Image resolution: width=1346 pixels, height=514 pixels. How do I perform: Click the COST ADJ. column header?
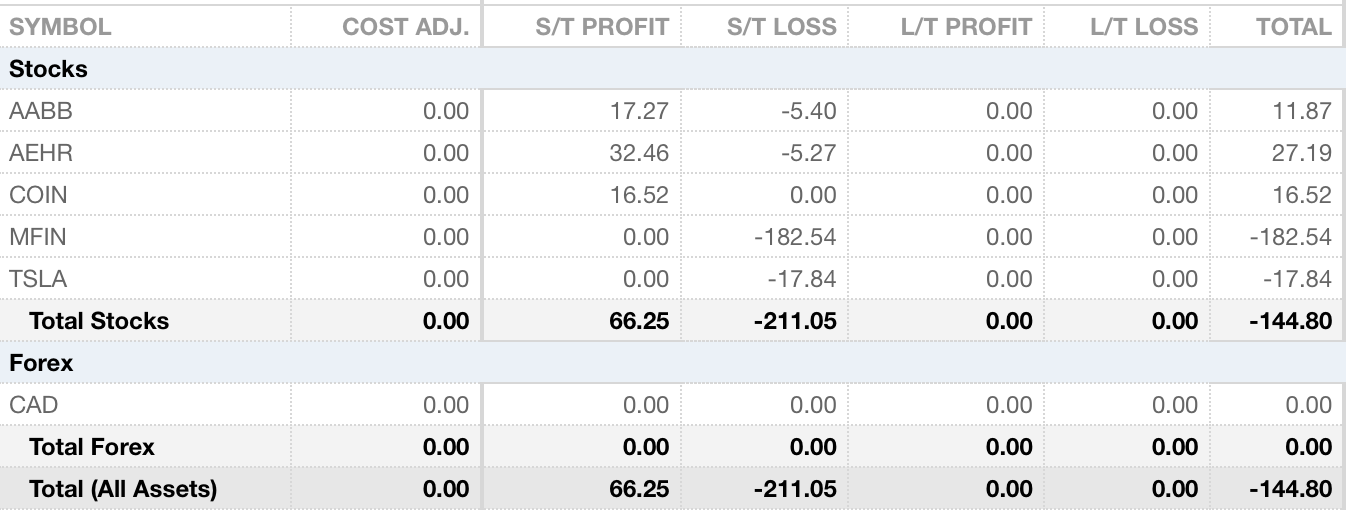(405, 27)
